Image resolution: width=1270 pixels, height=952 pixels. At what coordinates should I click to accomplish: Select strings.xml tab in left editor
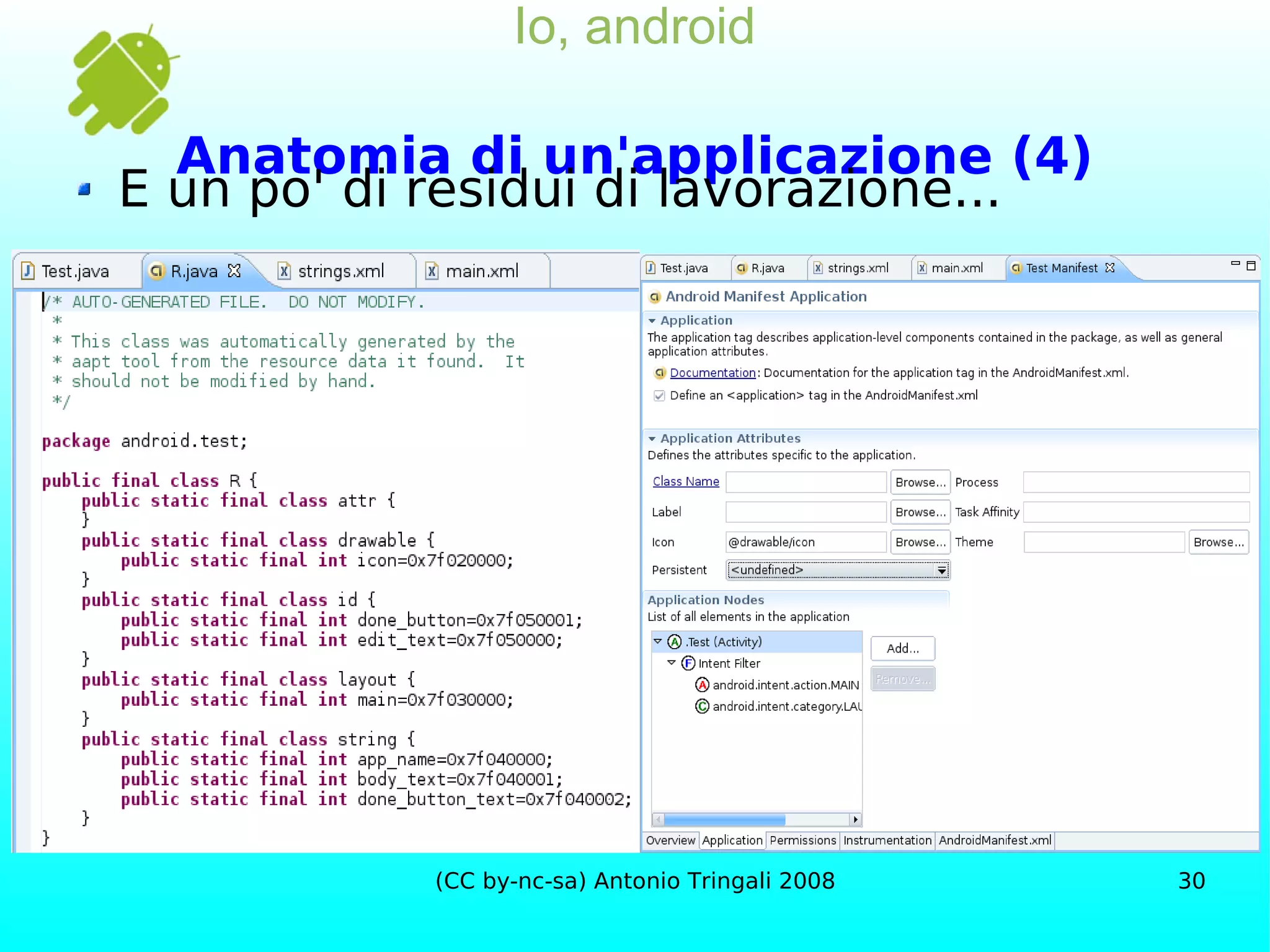coord(340,271)
